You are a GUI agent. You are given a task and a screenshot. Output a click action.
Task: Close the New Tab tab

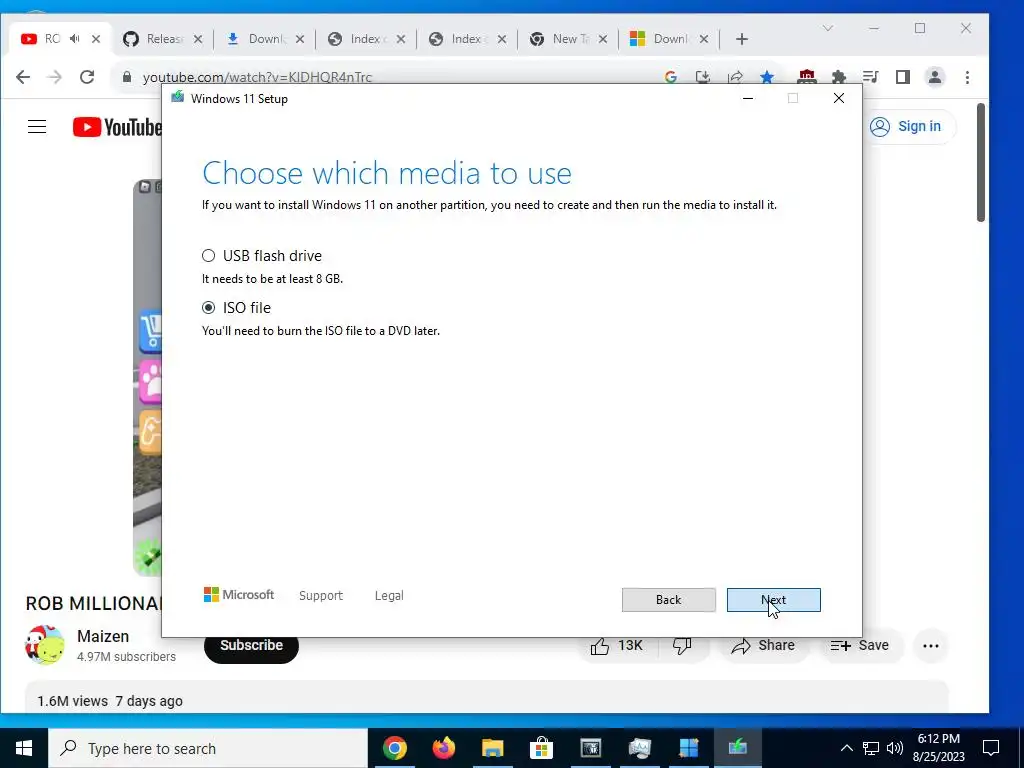[x=603, y=39]
